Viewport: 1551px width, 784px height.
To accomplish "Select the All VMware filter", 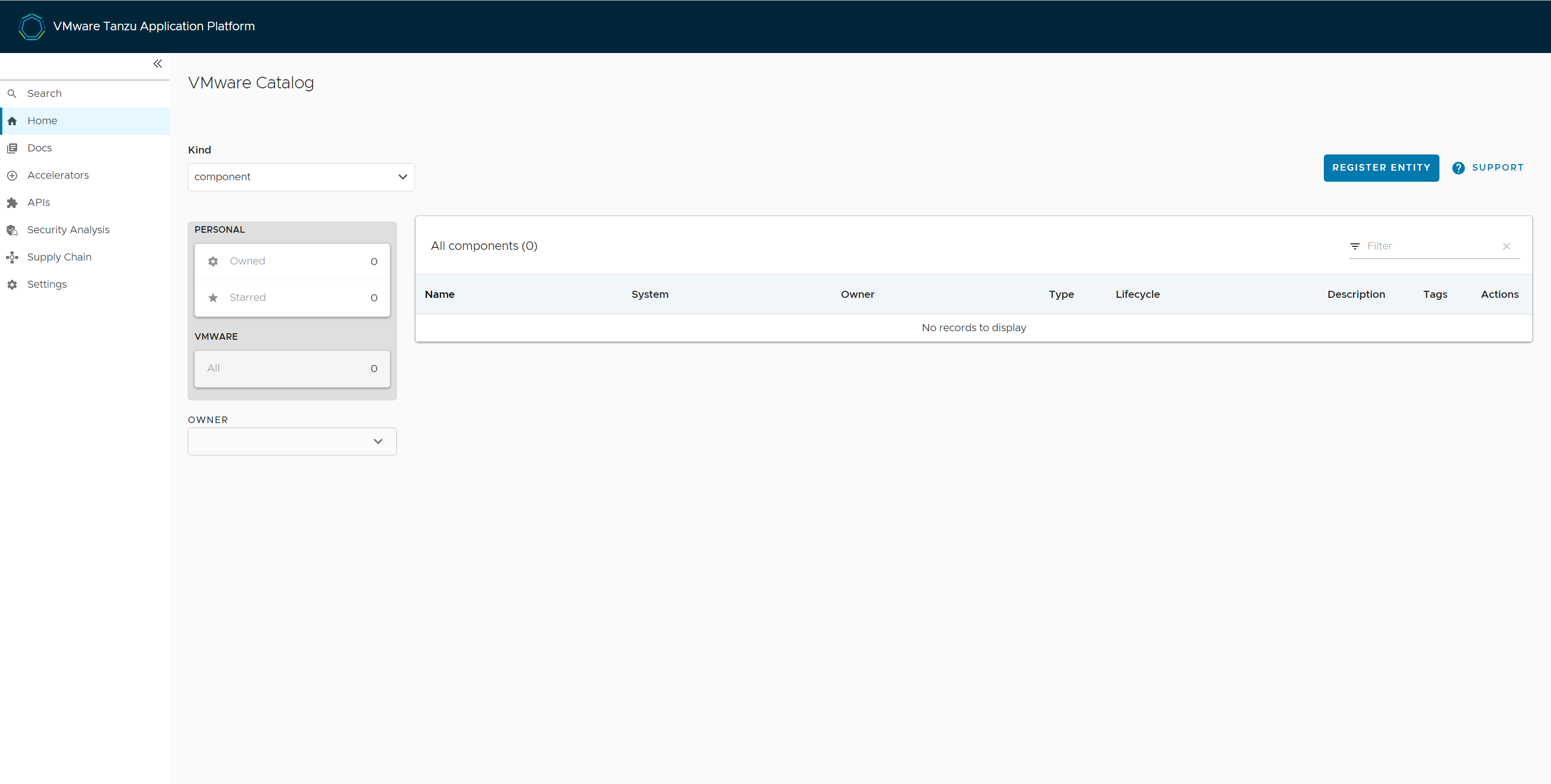I will (x=292, y=369).
